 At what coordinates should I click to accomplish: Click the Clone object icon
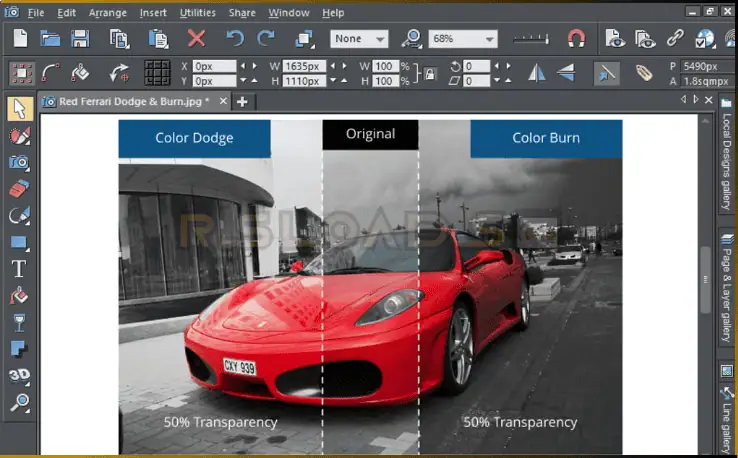point(305,39)
